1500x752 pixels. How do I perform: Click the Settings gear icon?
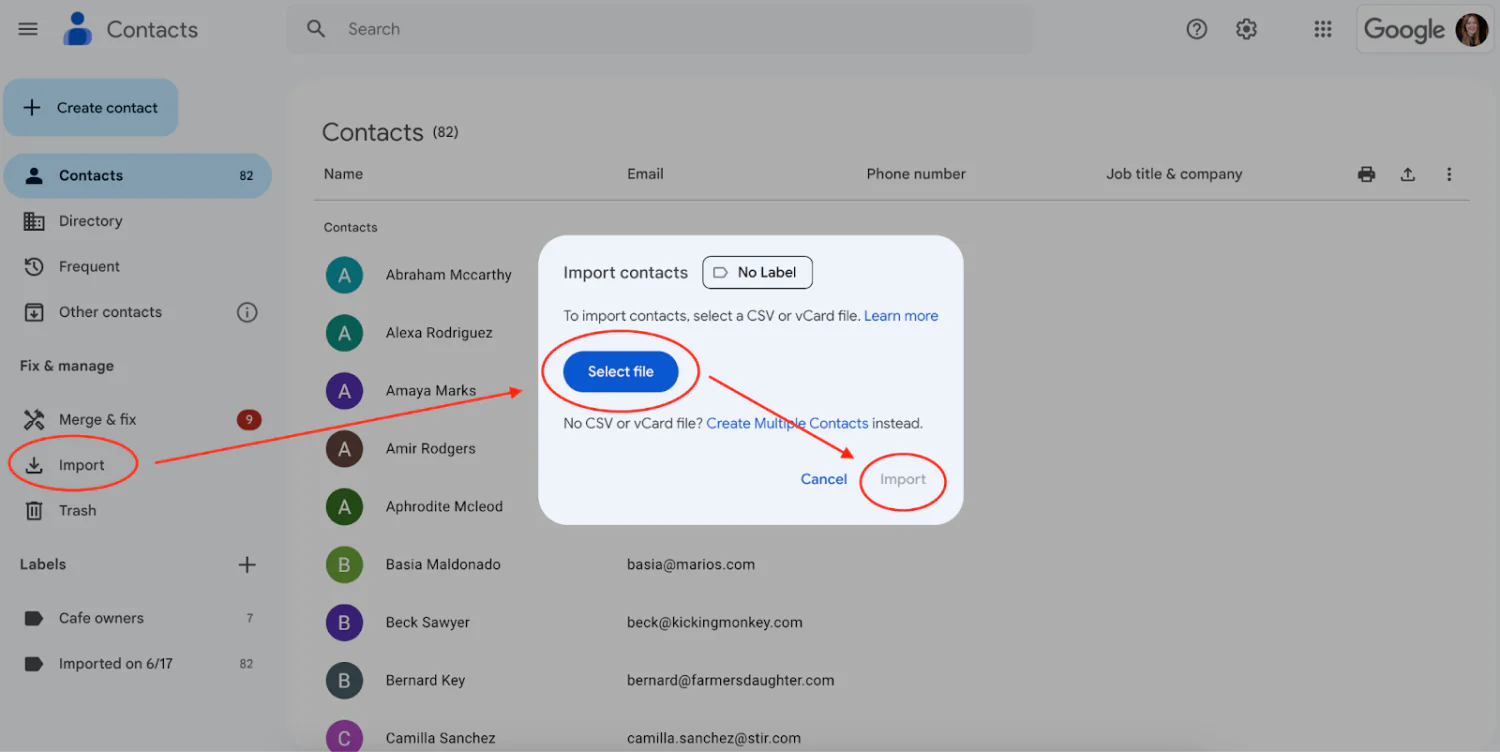(x=1246, y=29)
